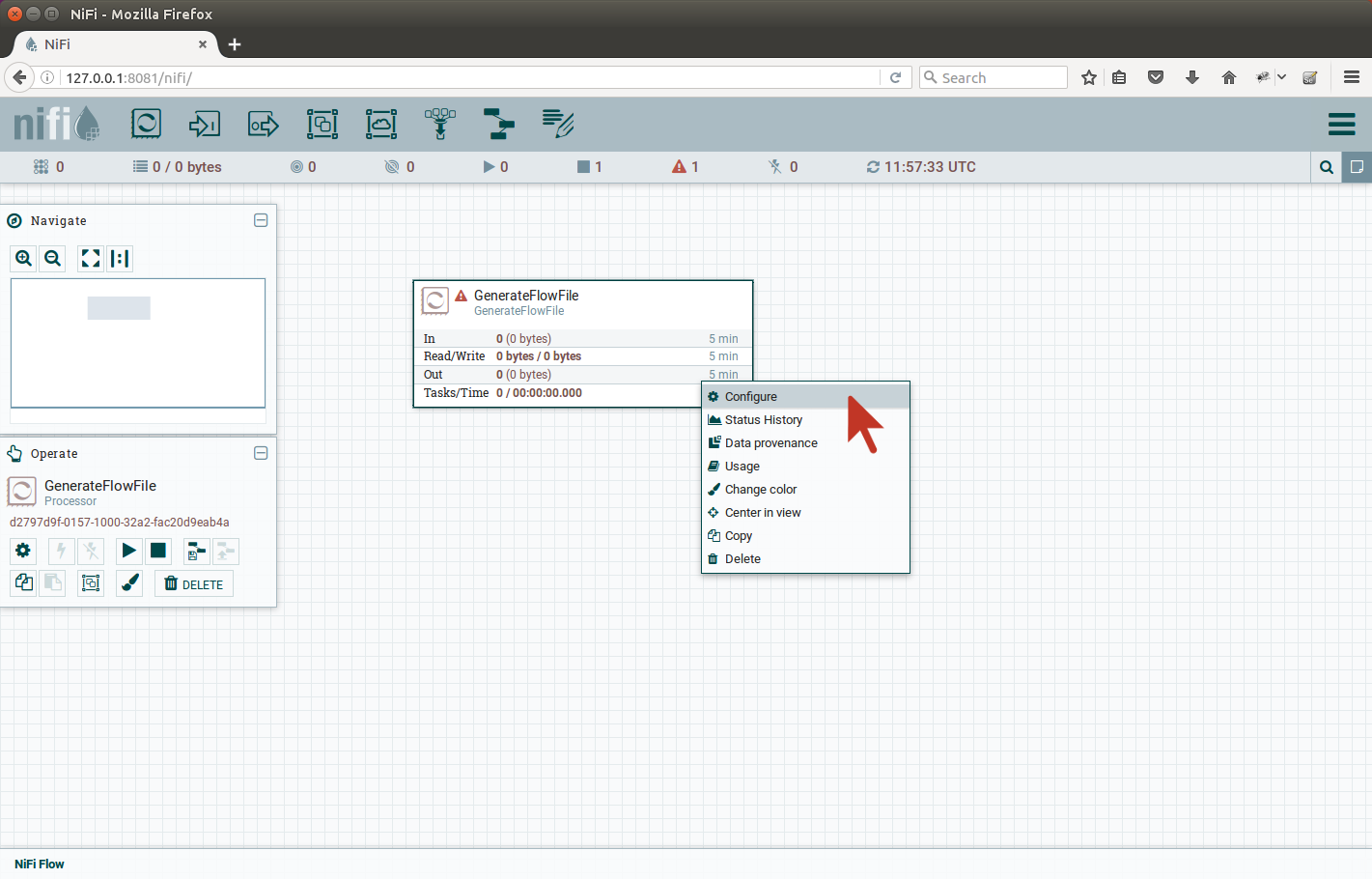Select the Processor icon in NiFi toolbar

[146, 124]
